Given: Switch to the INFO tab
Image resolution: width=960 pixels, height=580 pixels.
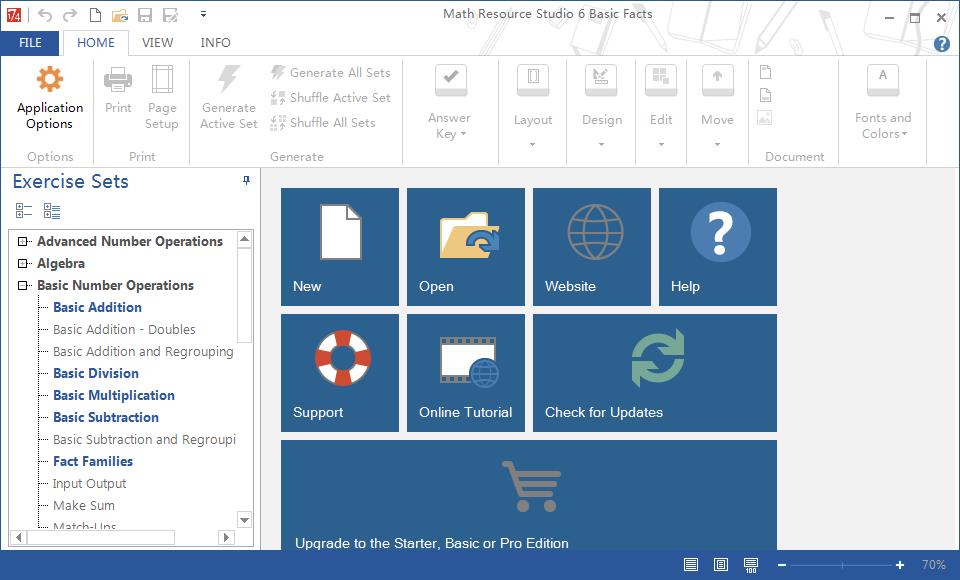Looking at the screenshot, I should (x=216, y=43).
